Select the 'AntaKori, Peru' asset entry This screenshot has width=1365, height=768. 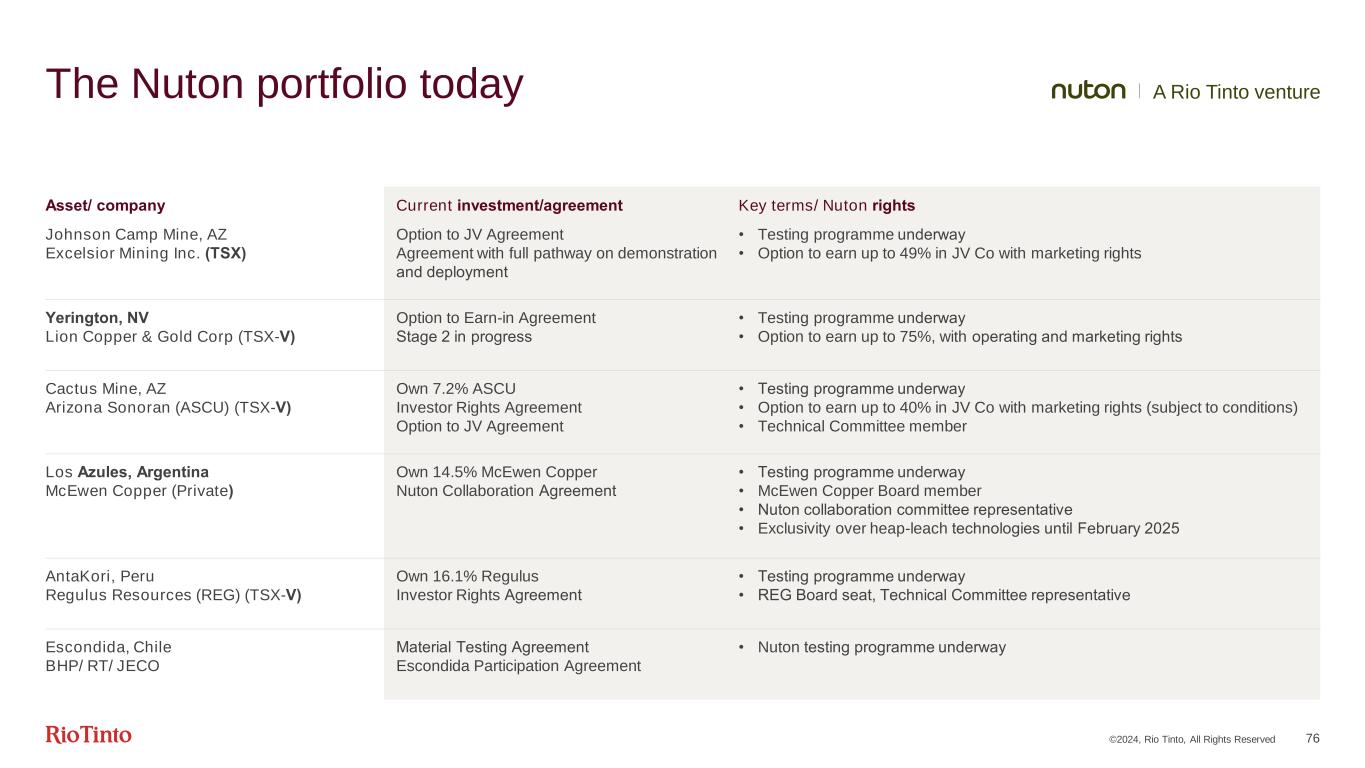coord(100,577)
